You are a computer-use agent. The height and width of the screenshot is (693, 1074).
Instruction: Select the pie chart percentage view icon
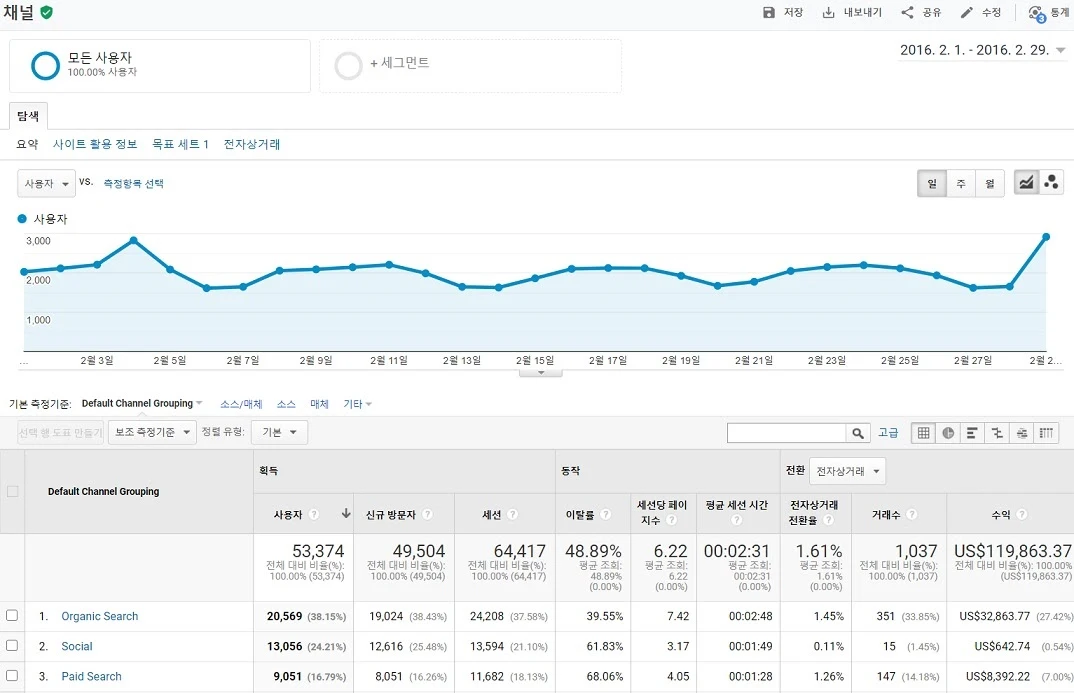[948, 433]
